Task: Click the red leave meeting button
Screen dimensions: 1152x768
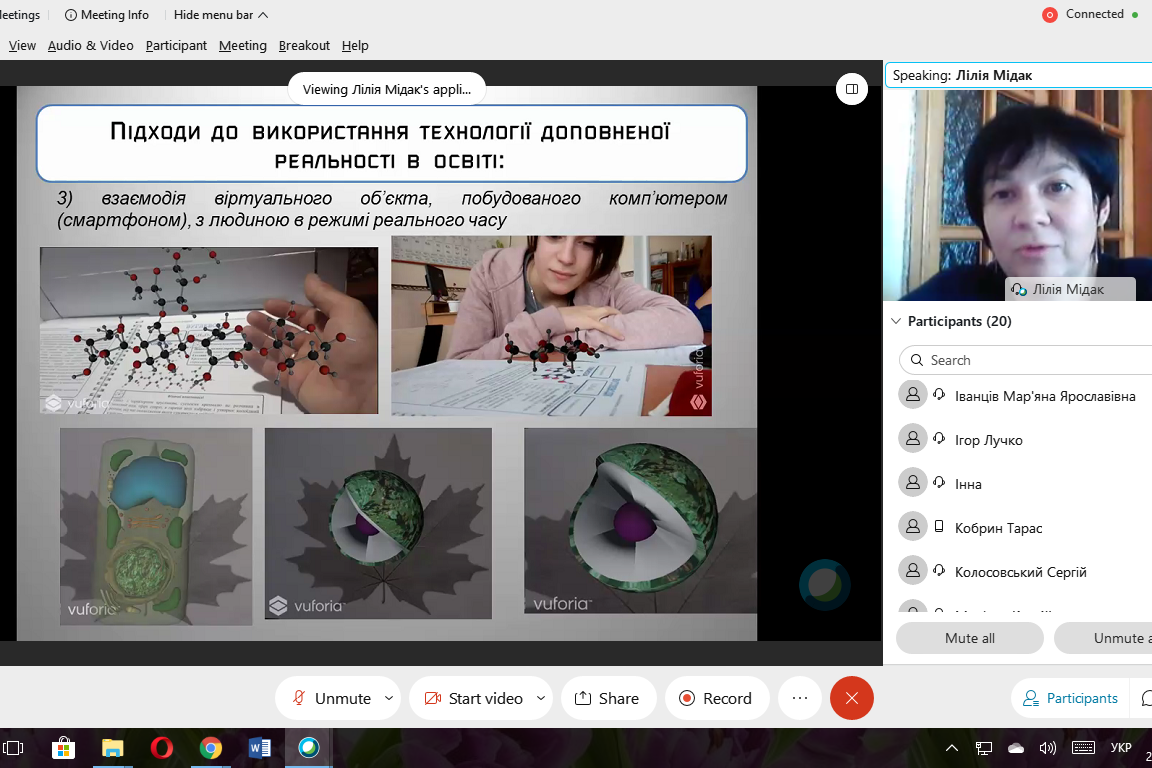Action: [x=851, y=698]
